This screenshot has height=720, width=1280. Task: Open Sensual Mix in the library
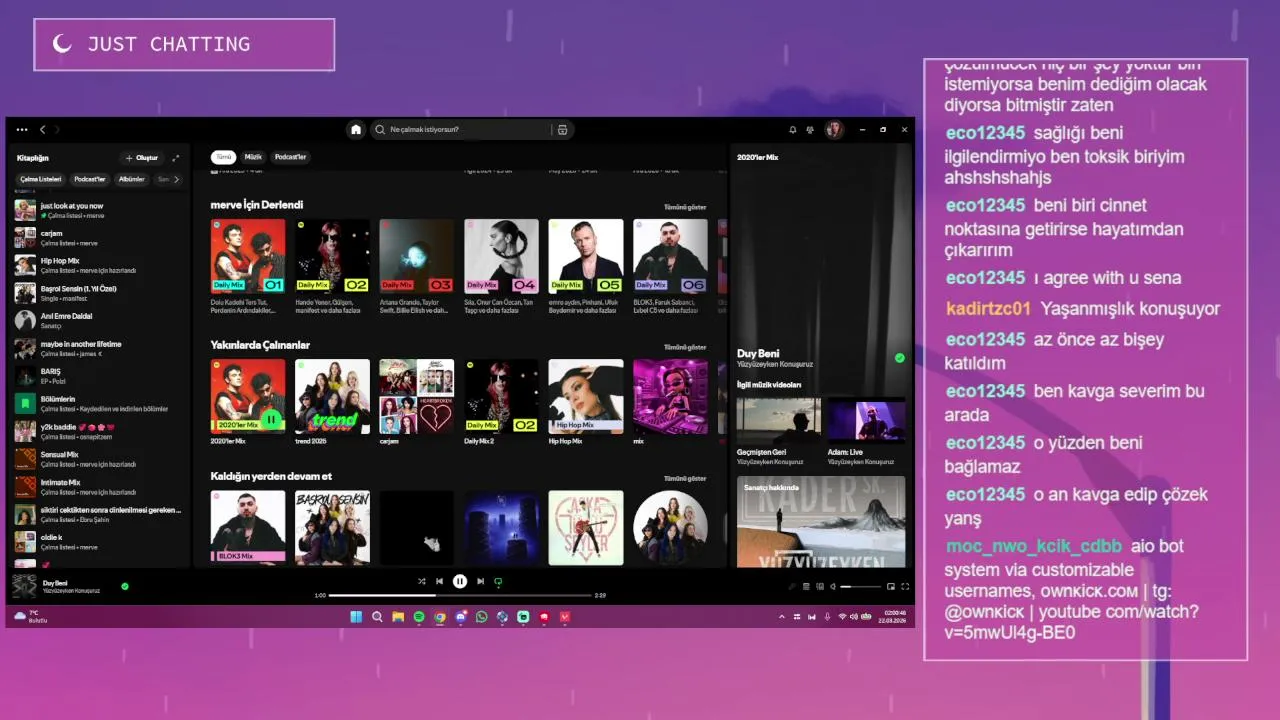tap(100, 459)
